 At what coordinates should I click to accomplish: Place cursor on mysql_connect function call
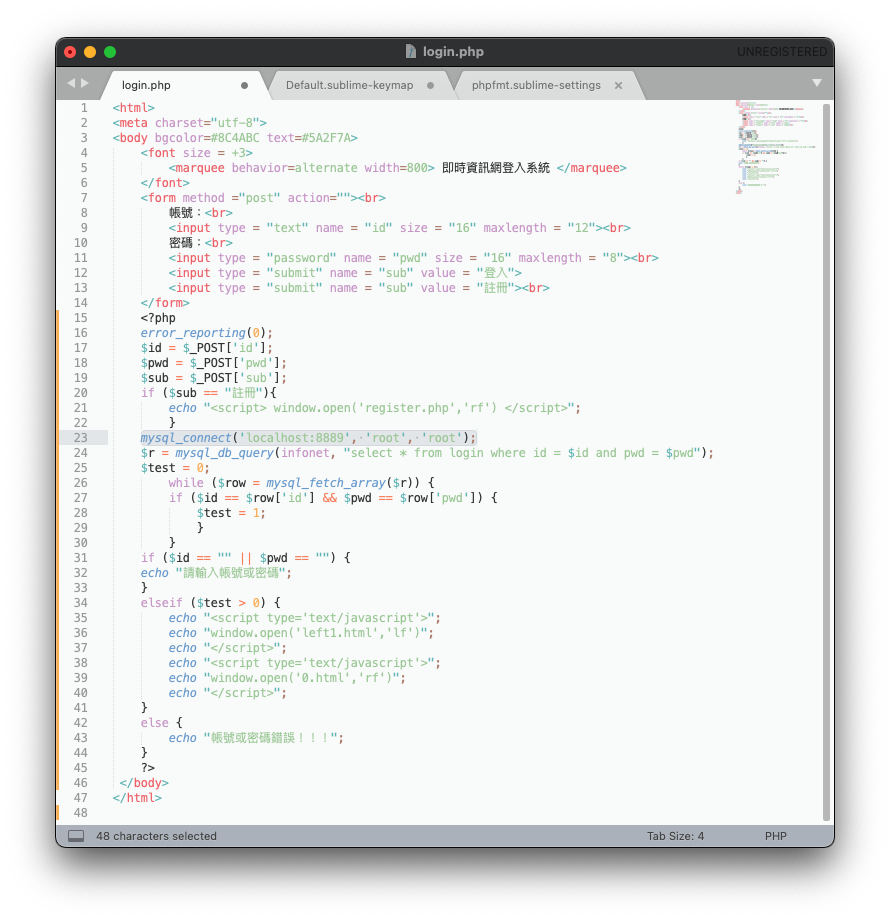pyautogui.click(x=186, y=438)
